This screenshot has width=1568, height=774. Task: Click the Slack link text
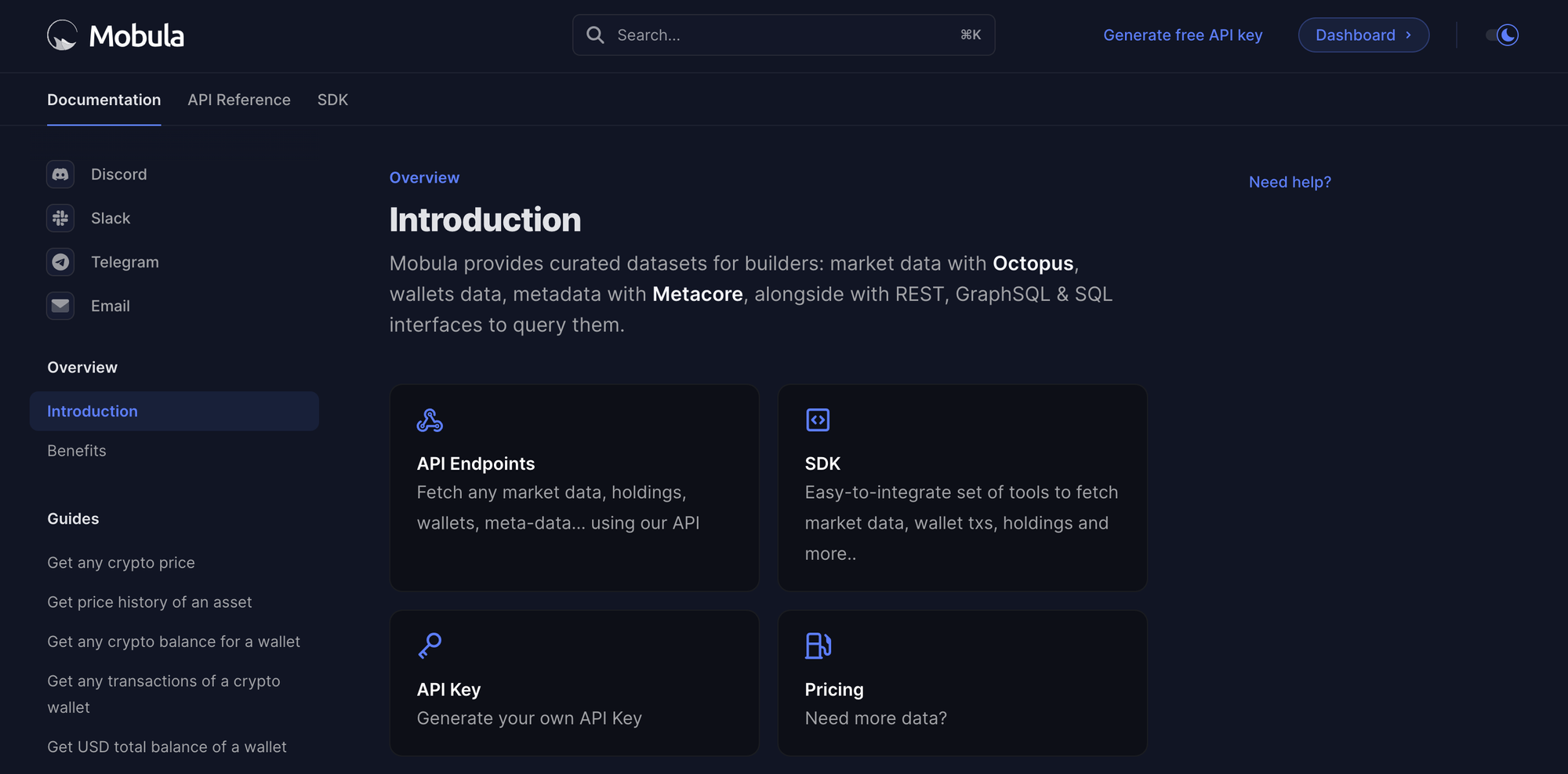[111, 218]
